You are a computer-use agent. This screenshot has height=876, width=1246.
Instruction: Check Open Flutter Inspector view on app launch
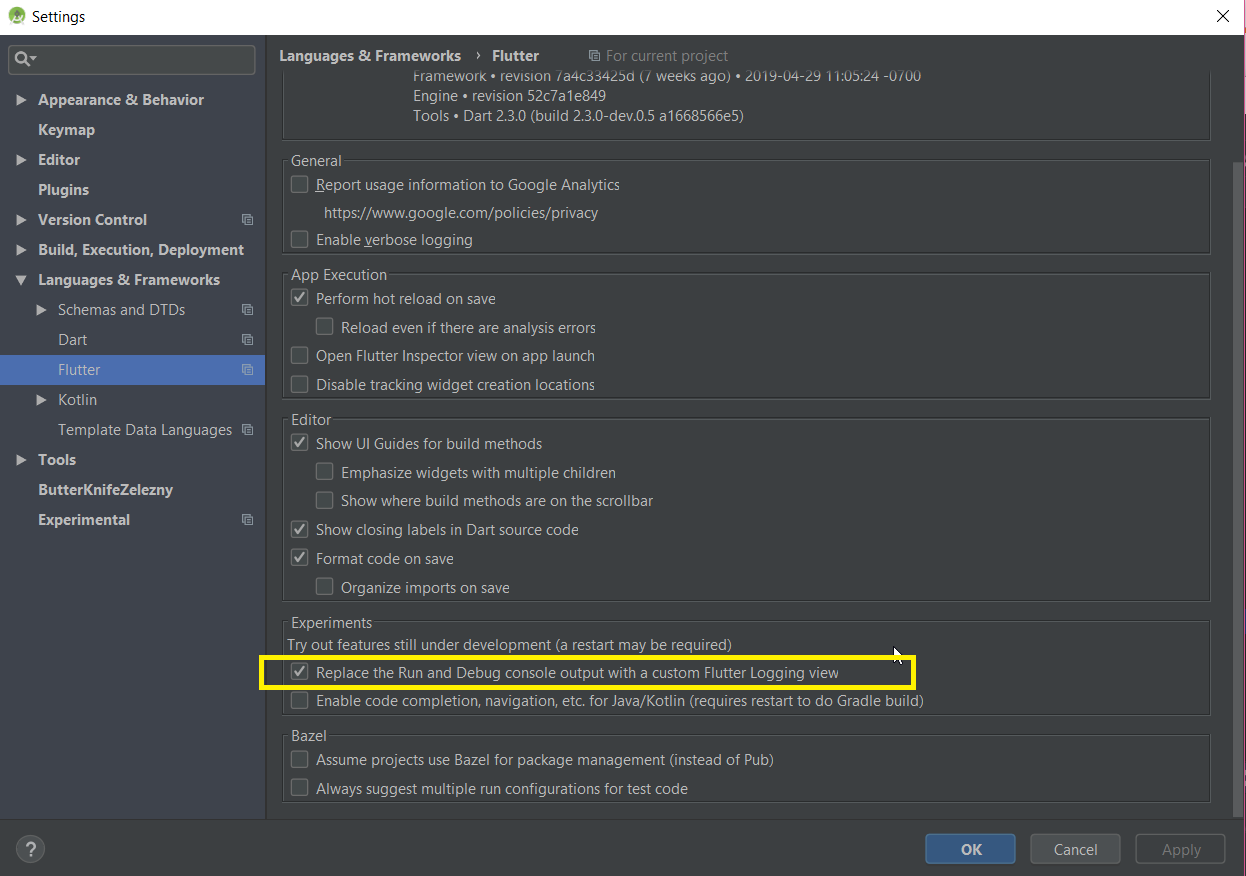coord(299,355)
